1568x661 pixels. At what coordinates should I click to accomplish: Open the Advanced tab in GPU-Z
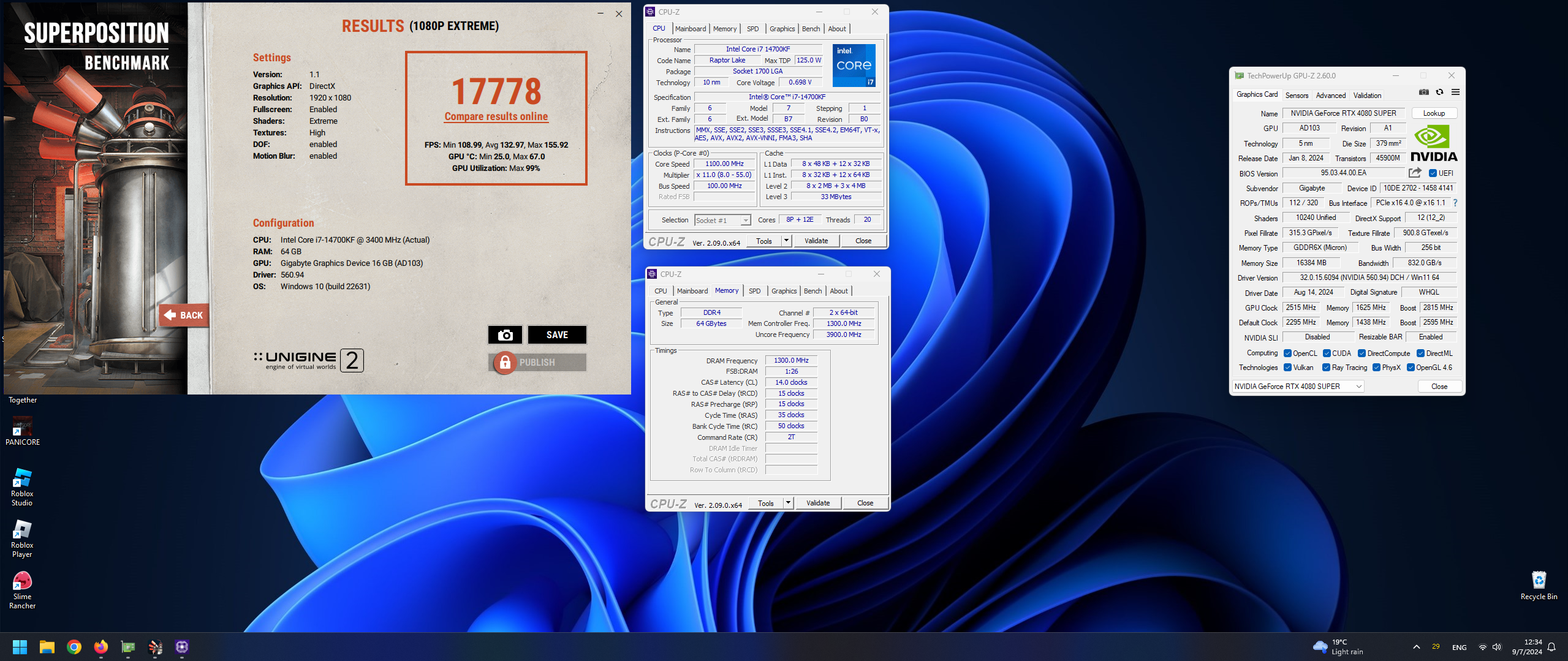pos(1331,96)
